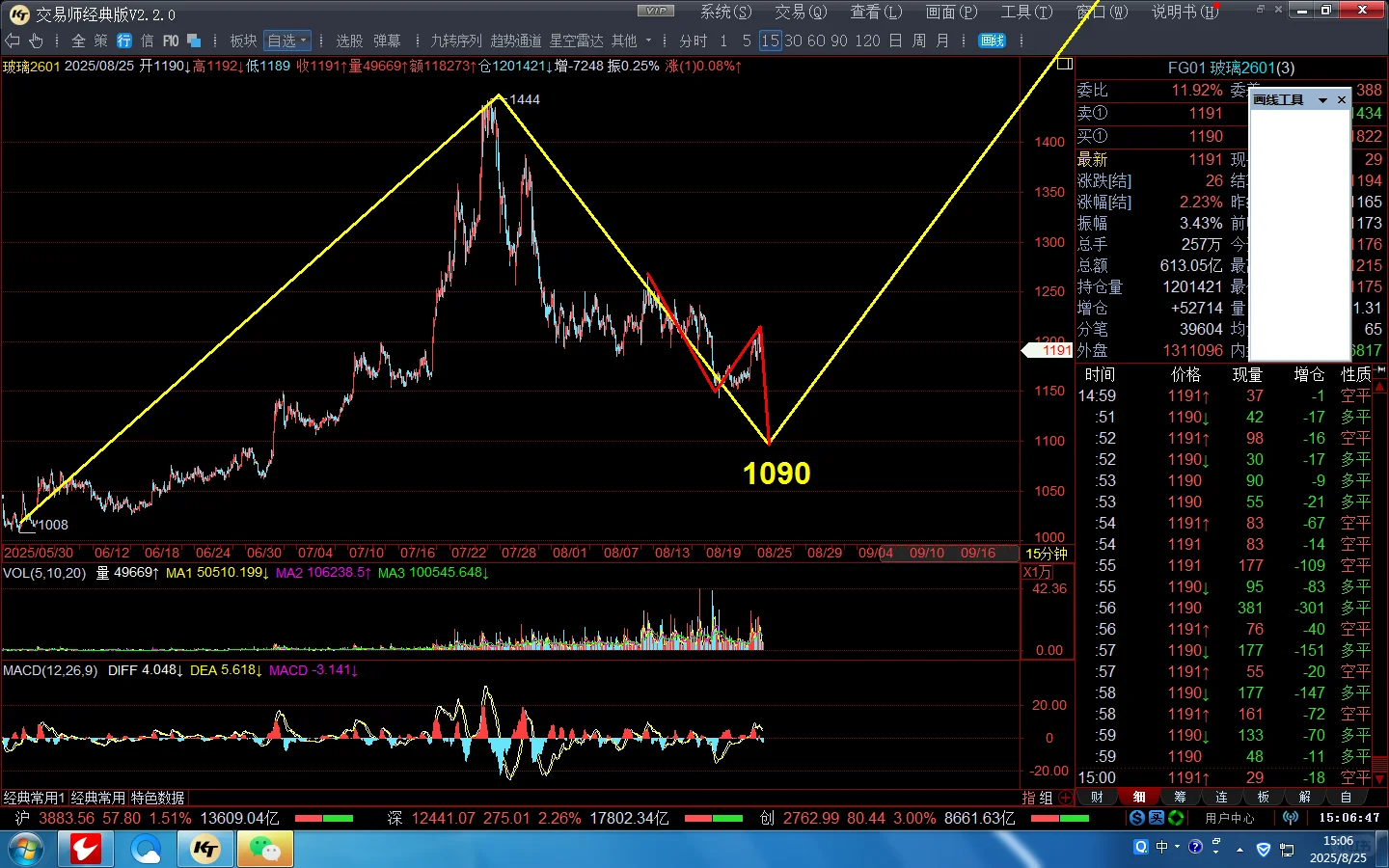Select the 财 tab in side panel
1389x868 pixels.
coord(1097,797)
